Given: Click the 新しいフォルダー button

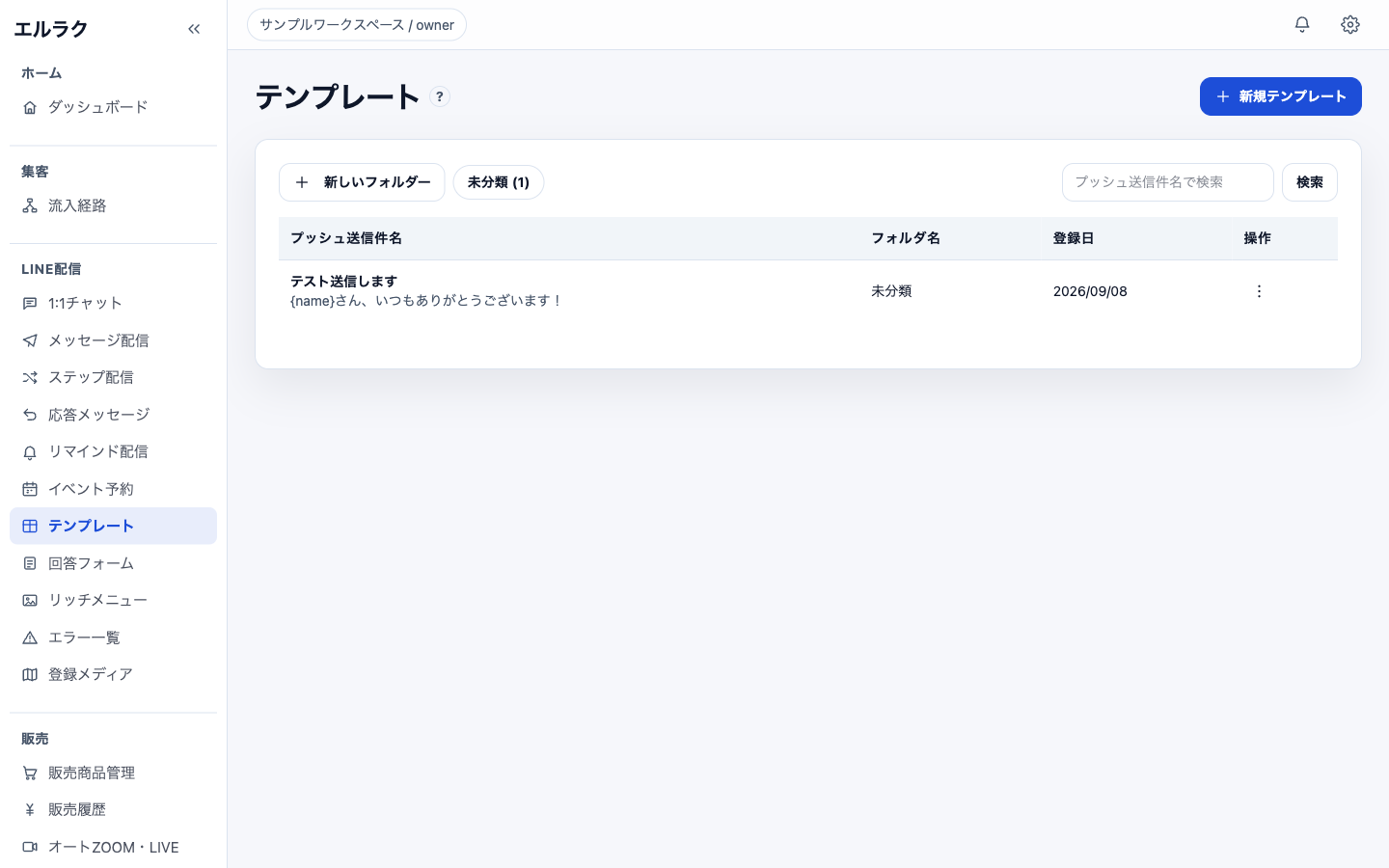Looking at the screenshot, I should (x=362, y=182).
